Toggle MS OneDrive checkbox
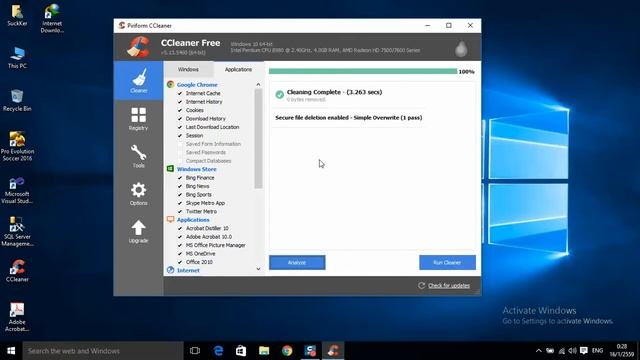This screenshot has height=360, width=640. pos(180,253)
